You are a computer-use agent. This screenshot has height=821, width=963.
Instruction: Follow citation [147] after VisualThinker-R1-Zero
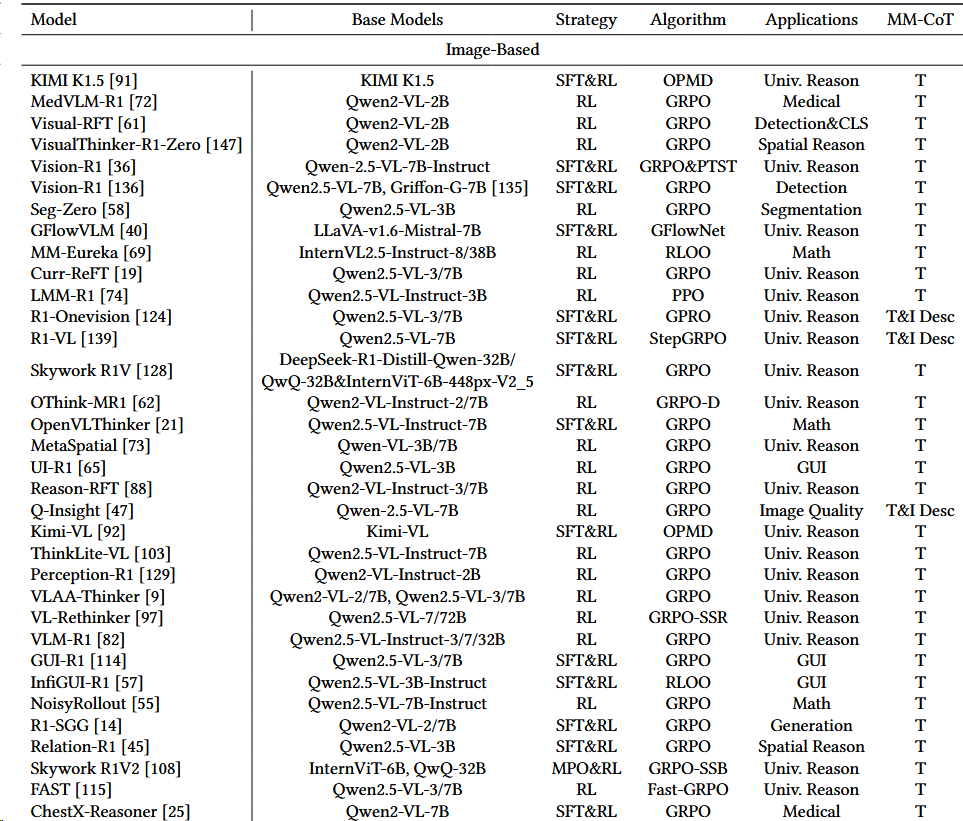tap(224, 145)
